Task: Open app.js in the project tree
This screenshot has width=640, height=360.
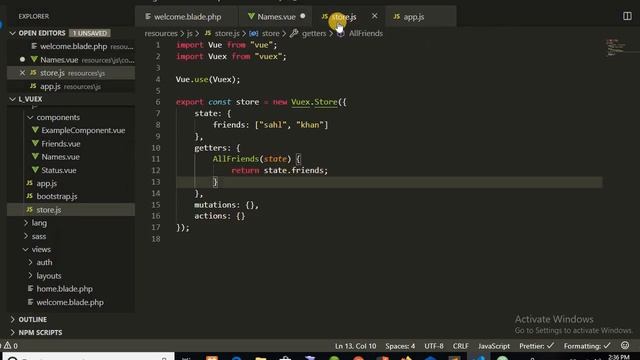Action: [x=47, y=183]
